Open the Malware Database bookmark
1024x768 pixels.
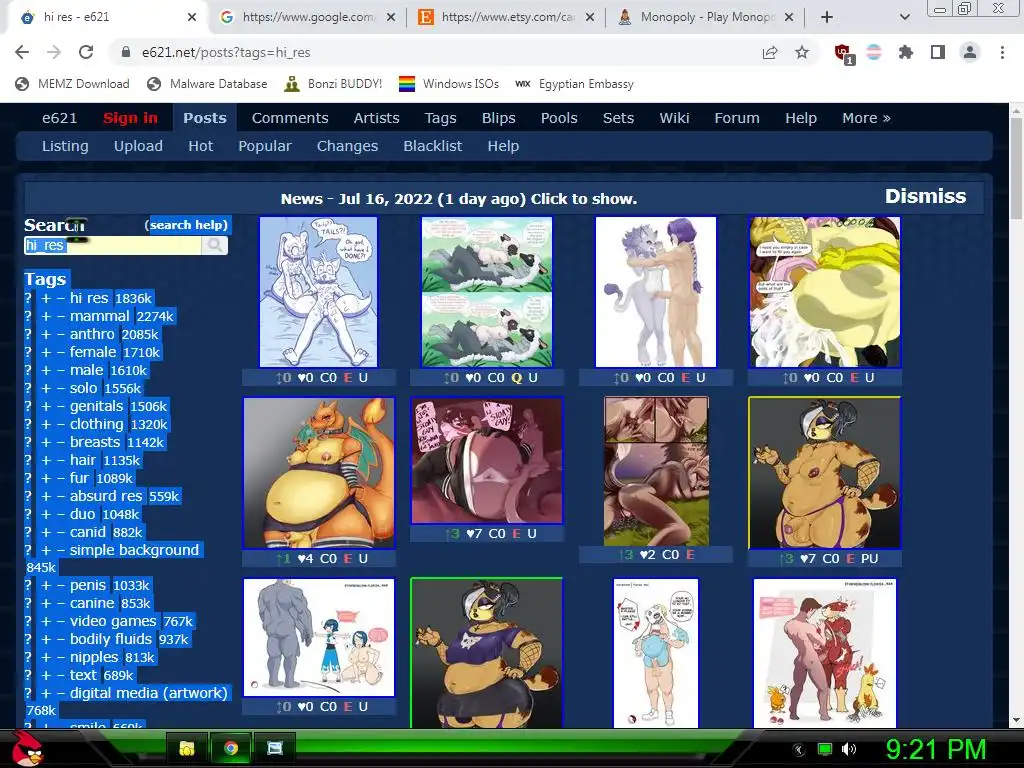click(x=207, y=84)
